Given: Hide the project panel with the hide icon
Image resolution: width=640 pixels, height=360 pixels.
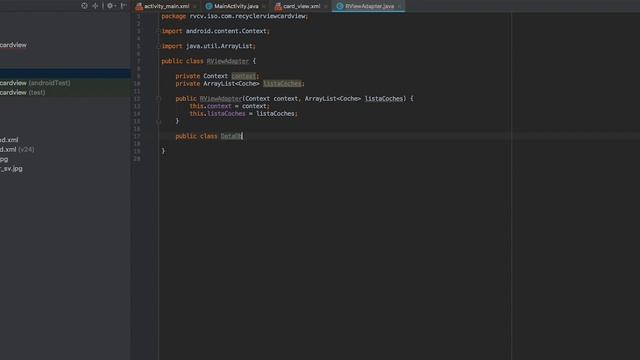Looking at the screenshot, I should click(x=123, y=6).
